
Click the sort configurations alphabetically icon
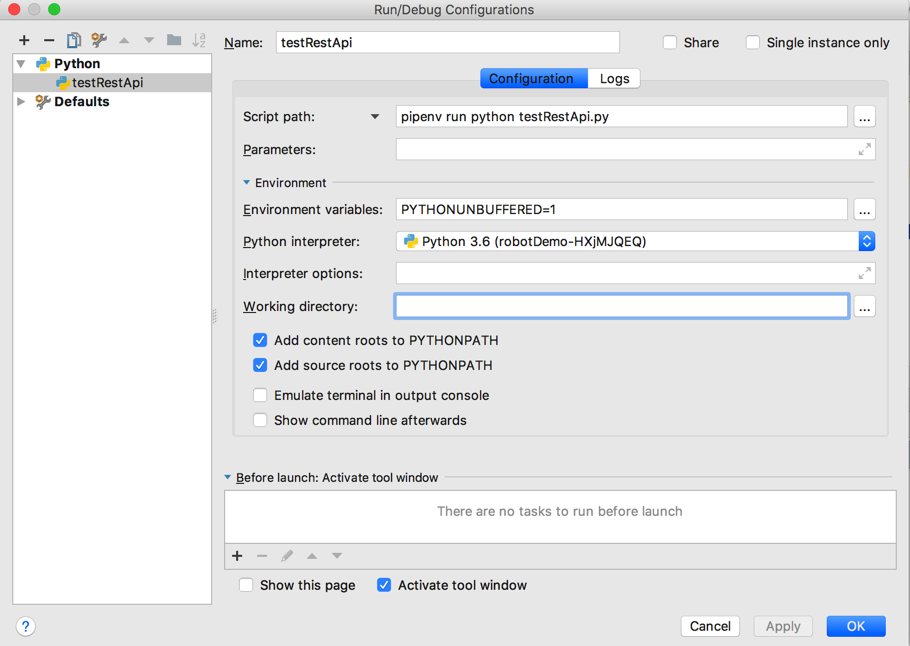(x=199, y=40)
